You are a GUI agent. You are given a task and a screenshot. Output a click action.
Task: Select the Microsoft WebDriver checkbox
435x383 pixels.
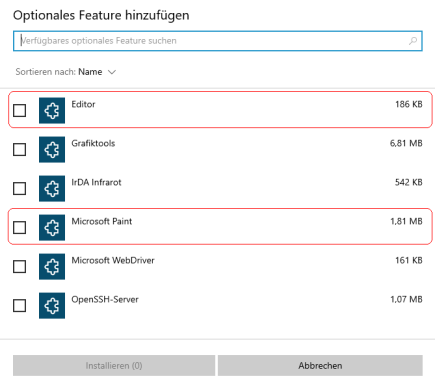pyautogui.click(x=19, y=266)
